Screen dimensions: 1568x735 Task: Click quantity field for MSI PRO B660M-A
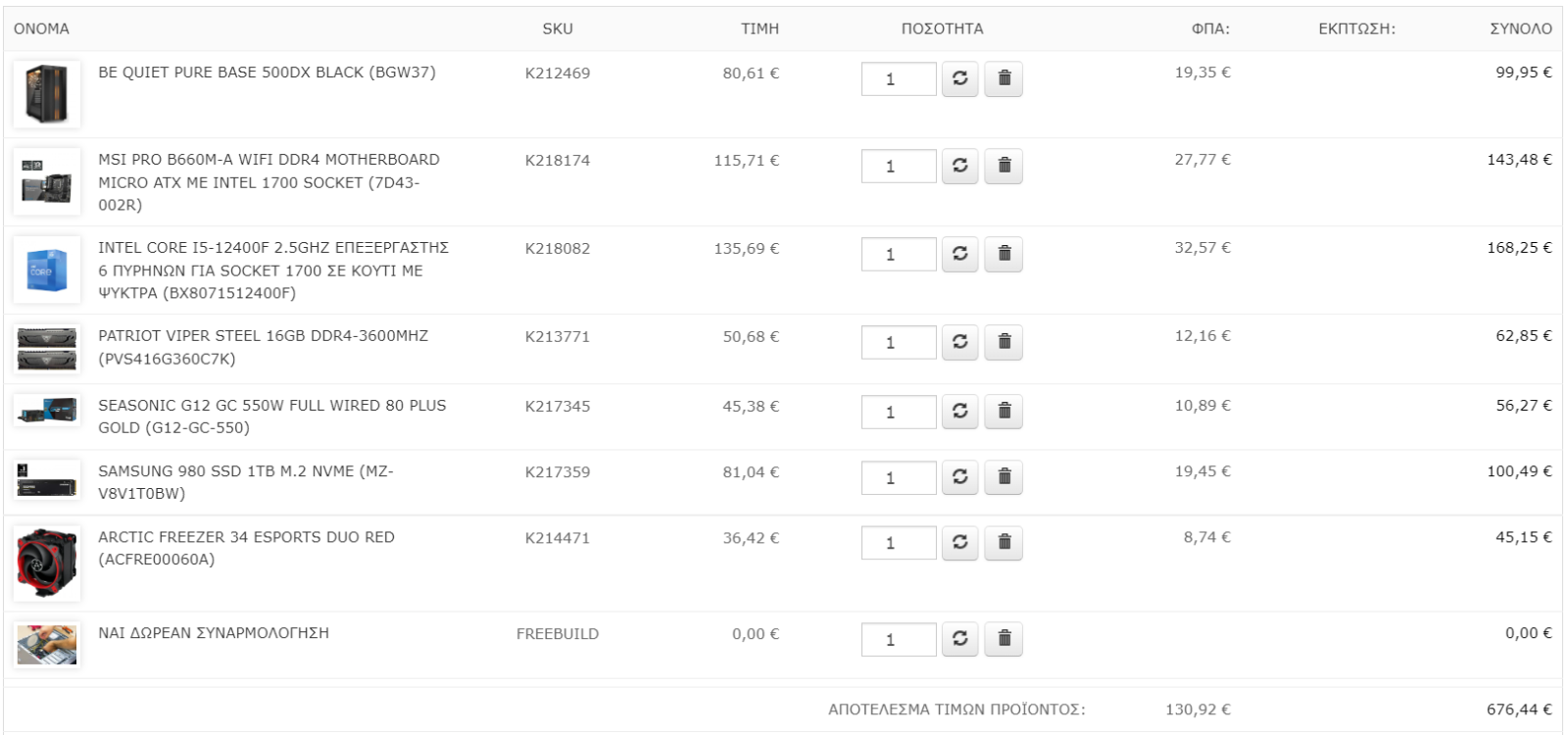click(899, 167)
